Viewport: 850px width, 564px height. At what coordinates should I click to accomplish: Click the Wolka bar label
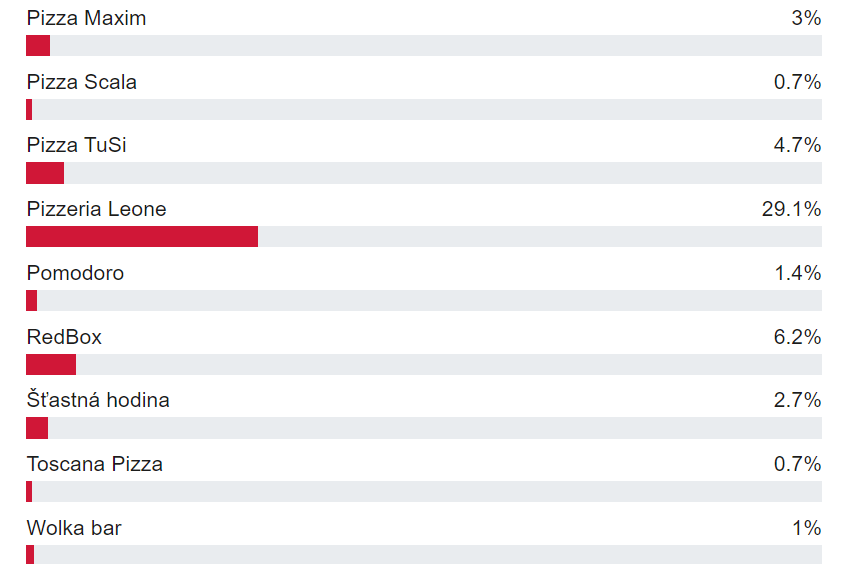click(74, 528)
